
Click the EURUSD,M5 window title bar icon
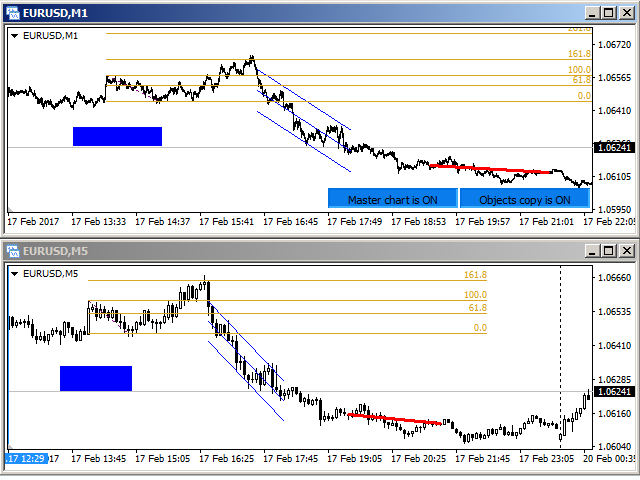[12, 250]
